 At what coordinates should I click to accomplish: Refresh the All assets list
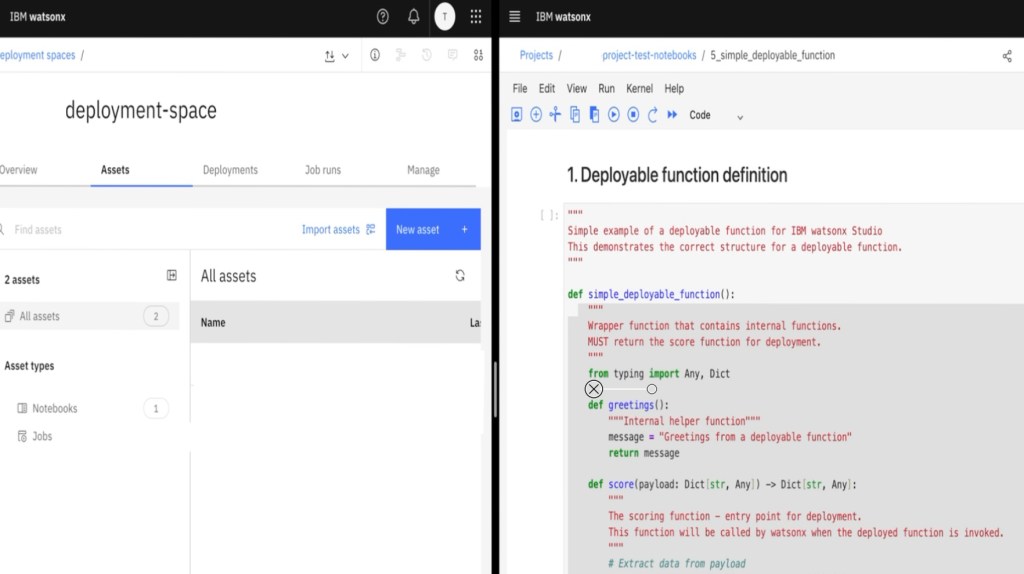point(460,276)
